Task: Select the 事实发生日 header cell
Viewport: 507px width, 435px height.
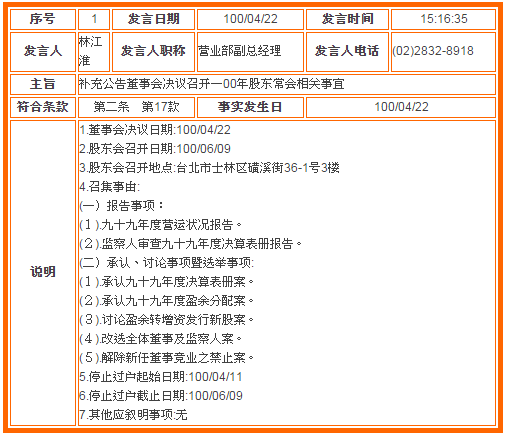Action: [250, 107]
